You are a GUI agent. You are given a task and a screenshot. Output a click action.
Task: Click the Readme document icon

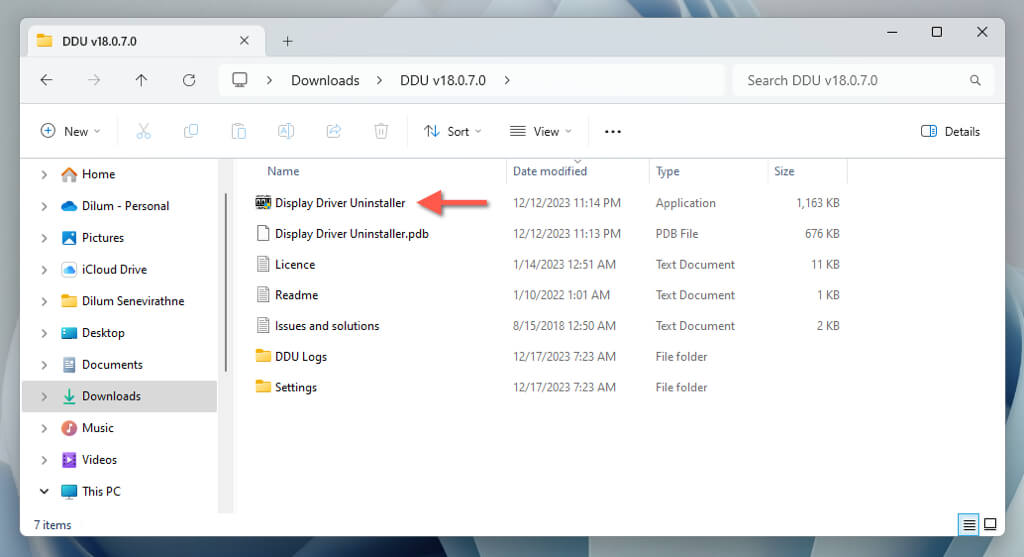(263, 294)
